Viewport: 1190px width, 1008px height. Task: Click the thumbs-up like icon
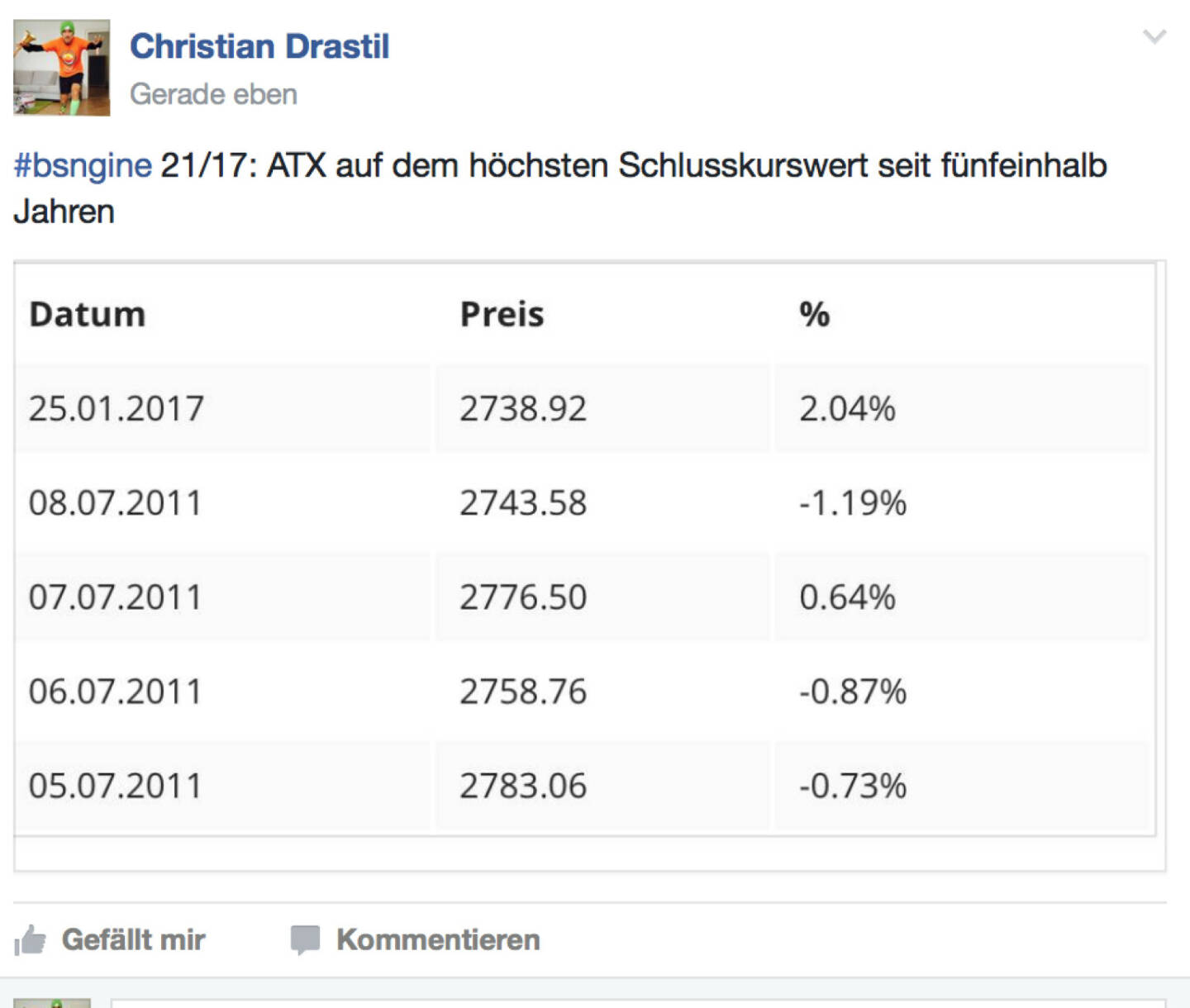pos(30,940)
